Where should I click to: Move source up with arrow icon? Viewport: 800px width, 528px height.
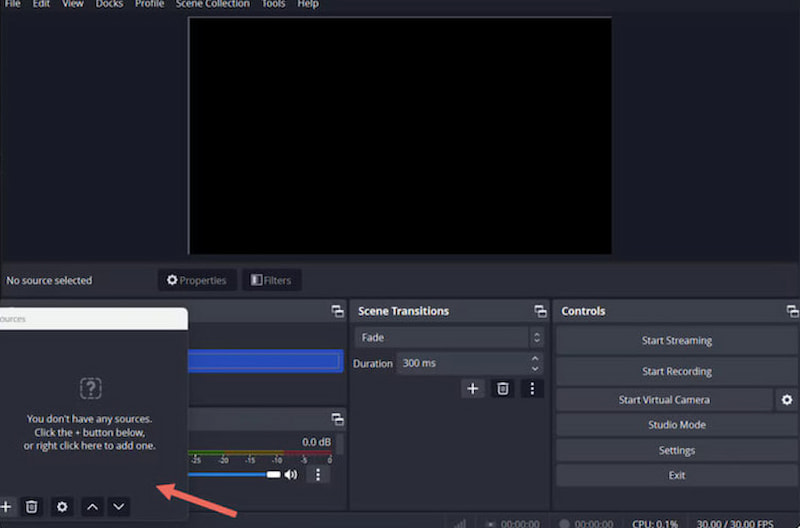tap(92, 507)
